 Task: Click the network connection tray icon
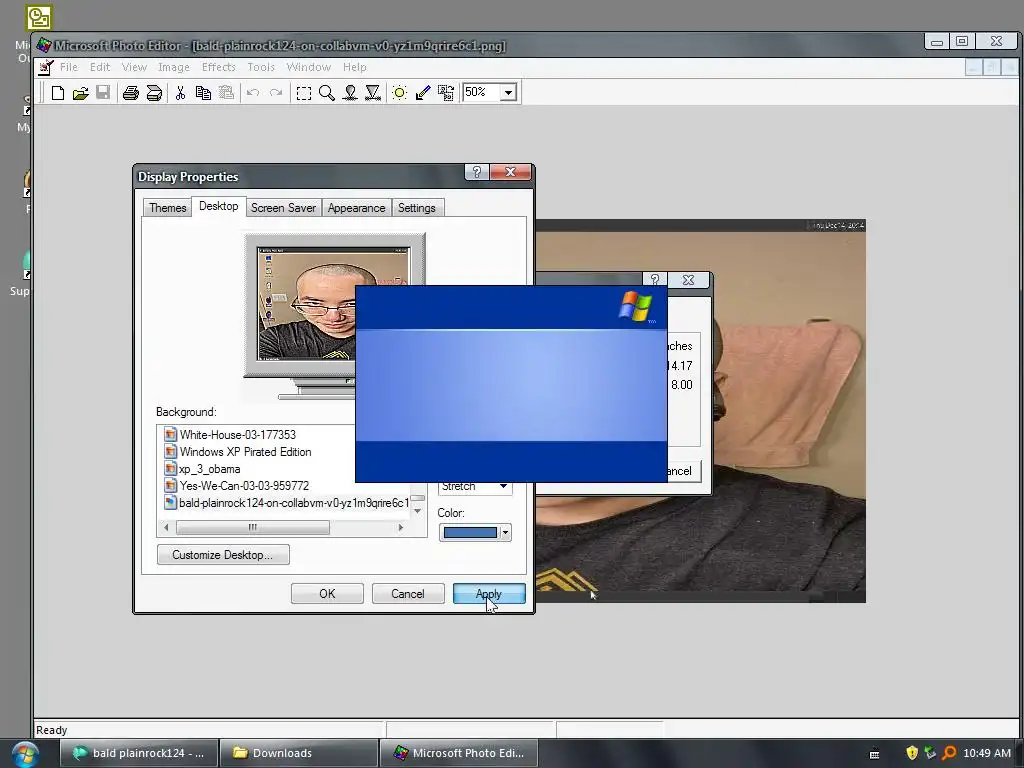[930, 753]
